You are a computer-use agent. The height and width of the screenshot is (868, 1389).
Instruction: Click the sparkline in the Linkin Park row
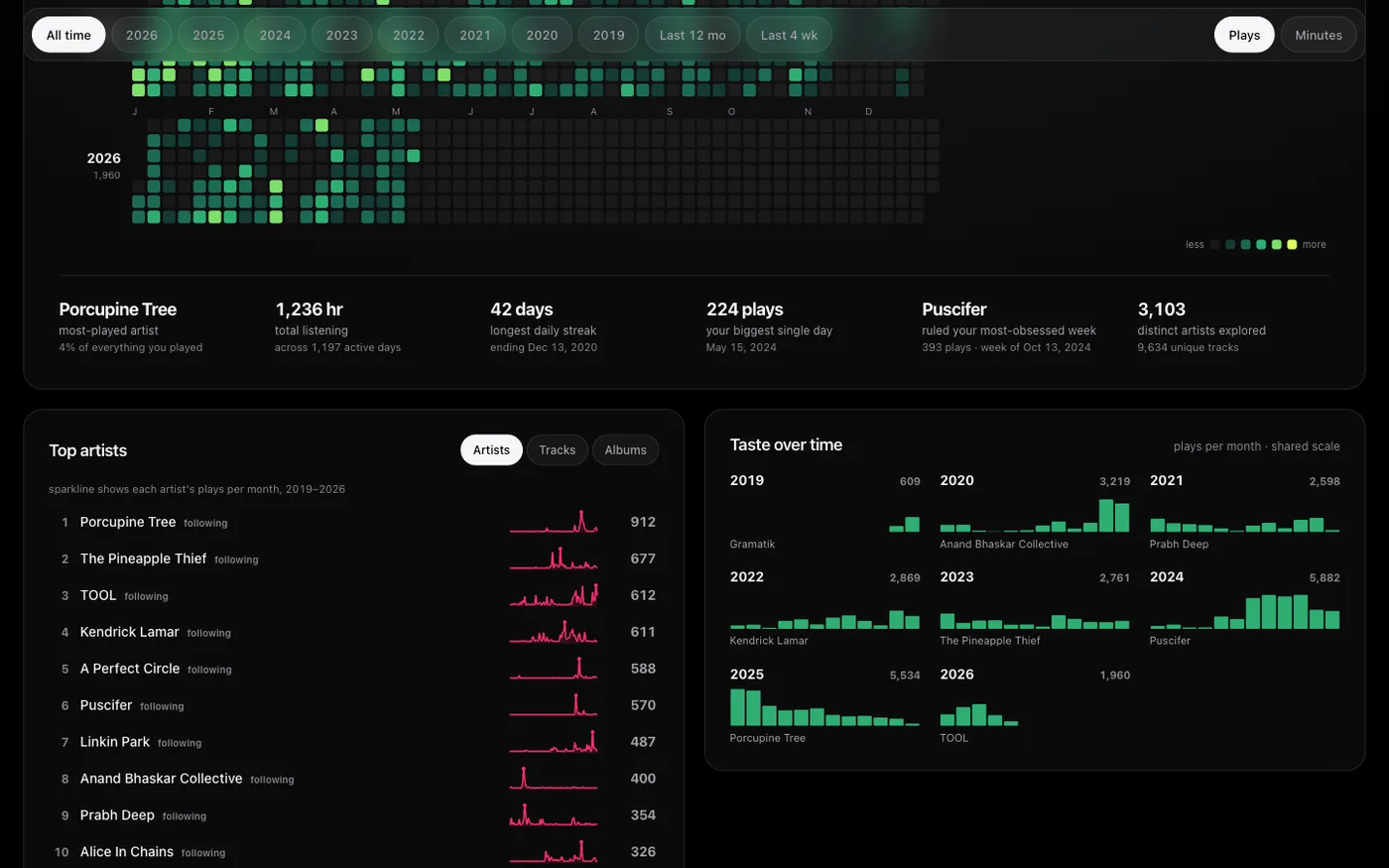click(554, 742)
